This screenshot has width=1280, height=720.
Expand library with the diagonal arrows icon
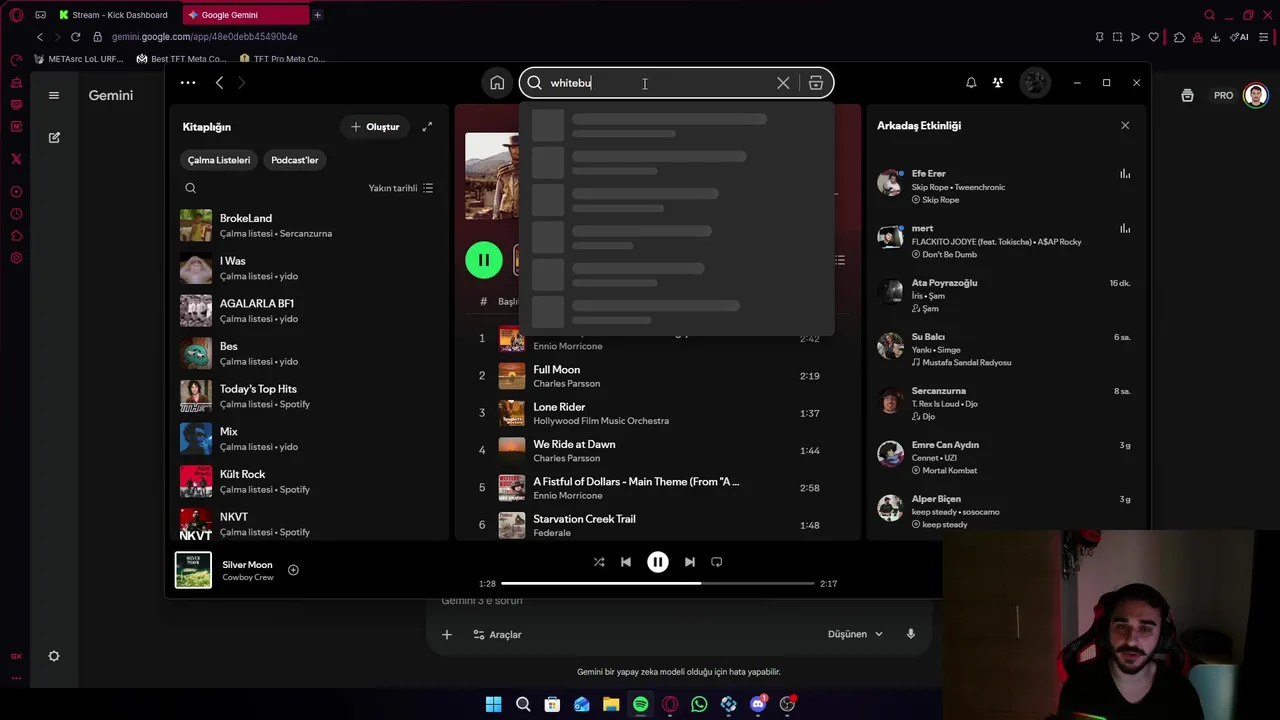coord(427,127)
